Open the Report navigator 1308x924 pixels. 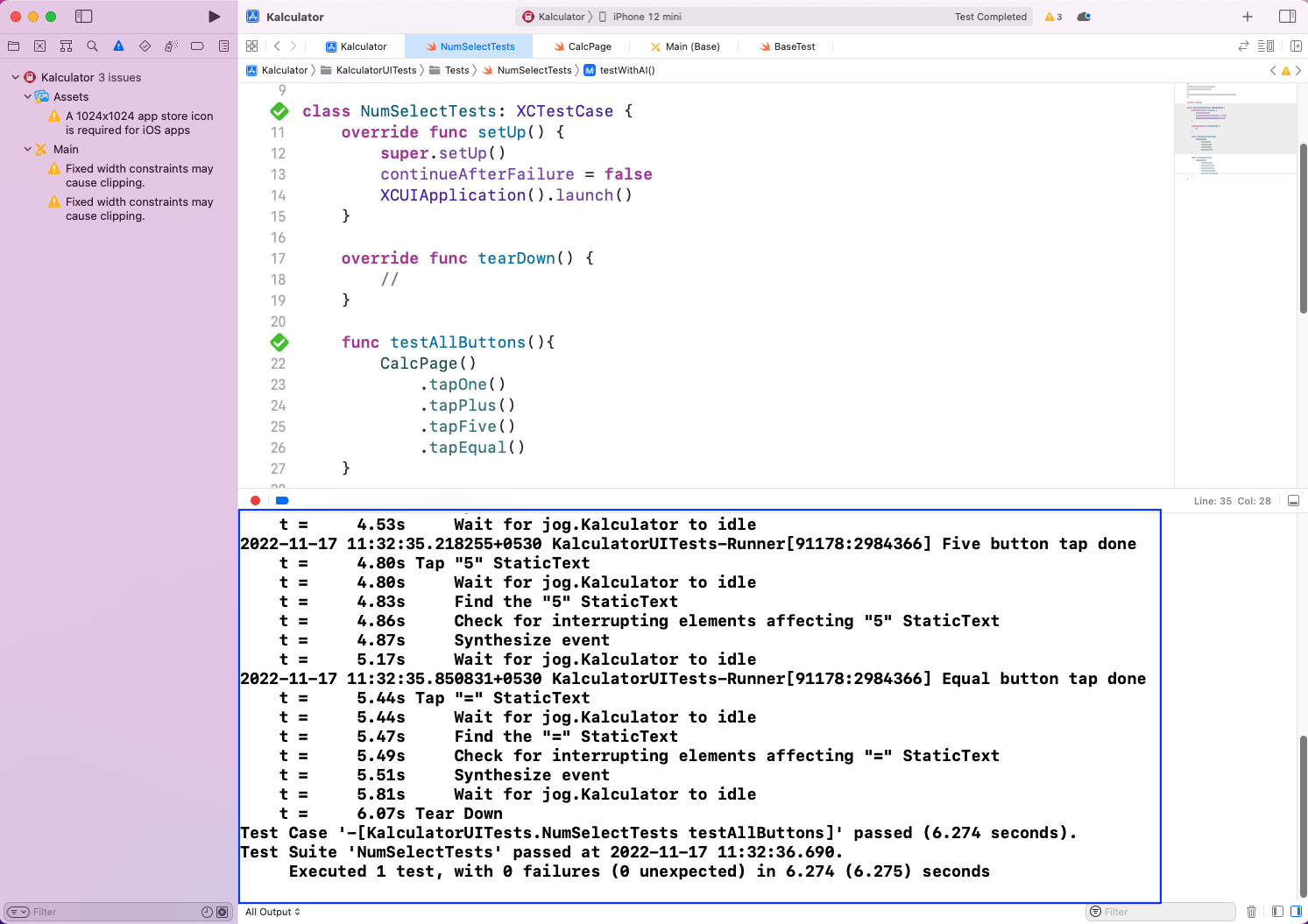click(x=223, y=46)
